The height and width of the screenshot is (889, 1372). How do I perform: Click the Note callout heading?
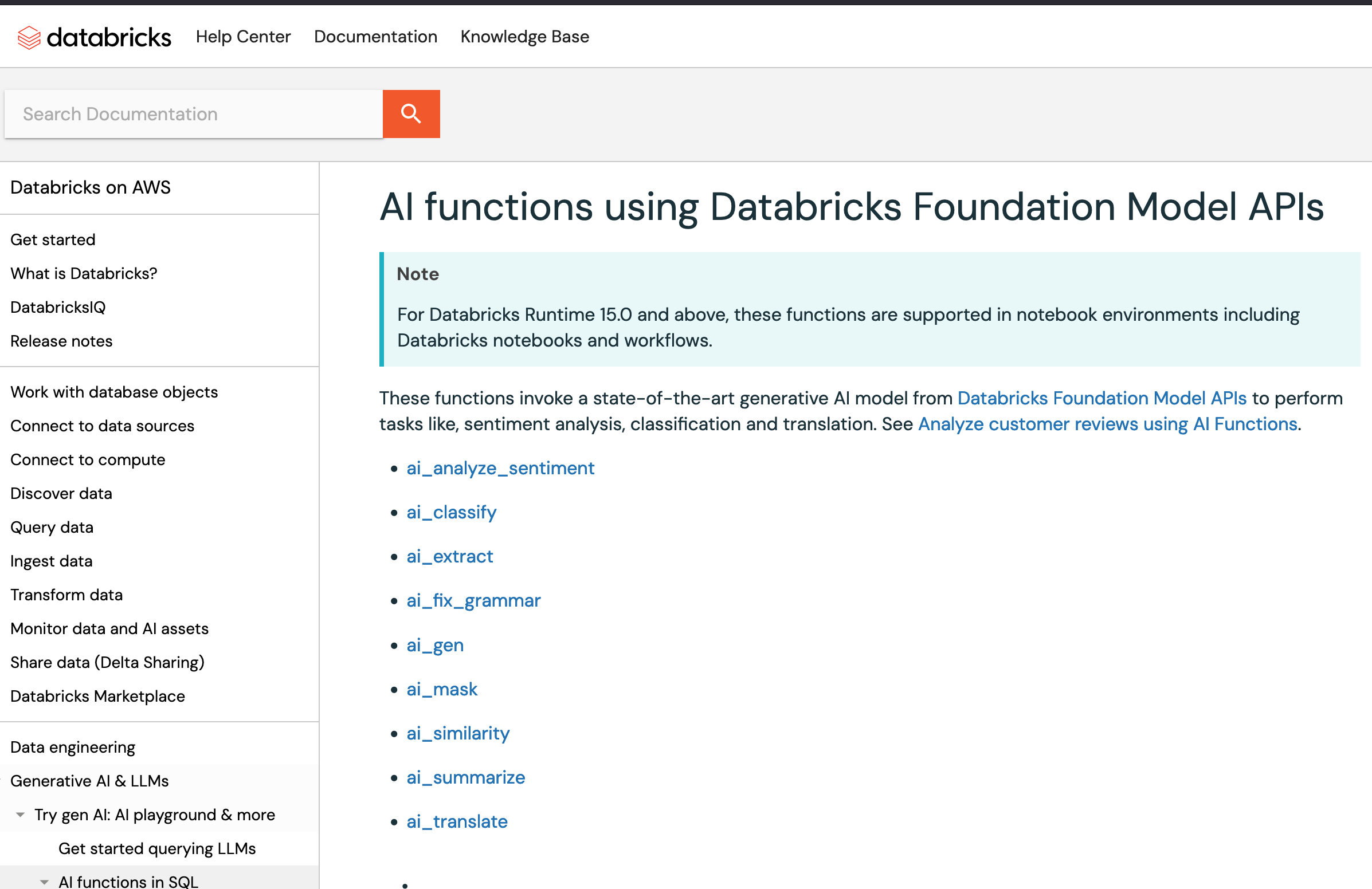pyautogui.click(x=417, y=274)
